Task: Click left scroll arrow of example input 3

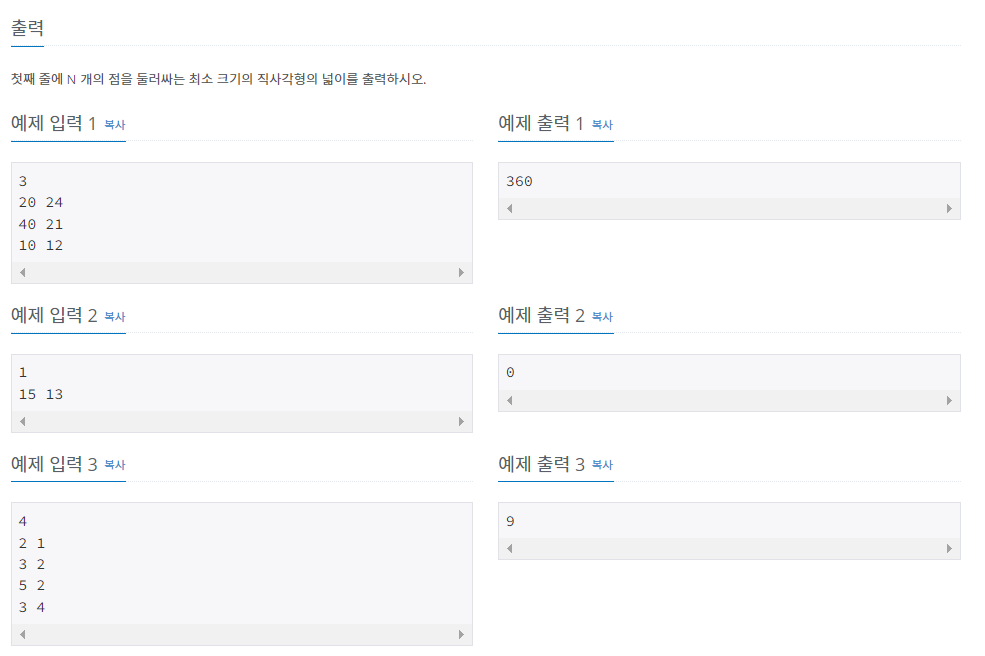Action: [x=23, y=634]
